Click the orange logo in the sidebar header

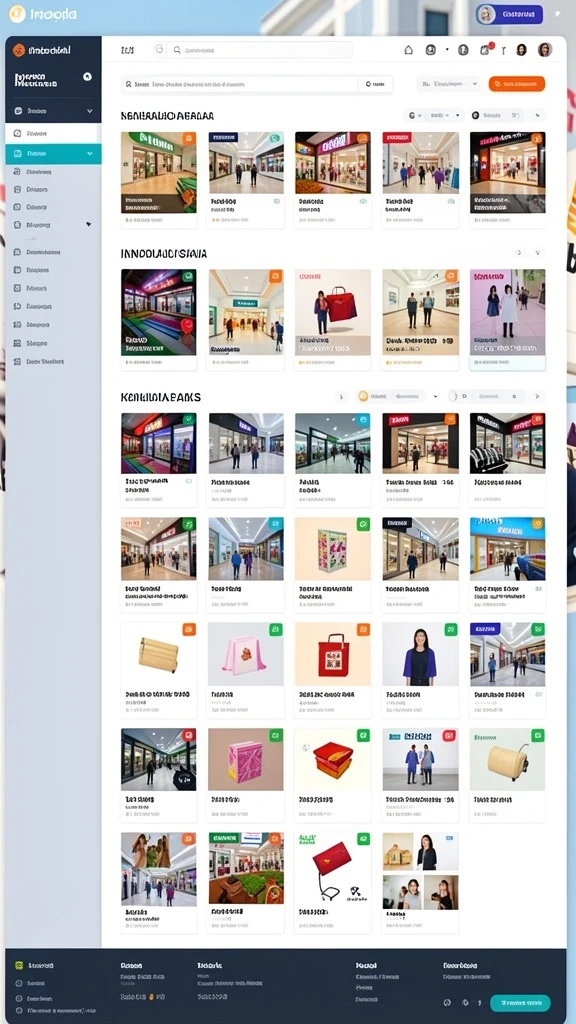click(19, 50)
